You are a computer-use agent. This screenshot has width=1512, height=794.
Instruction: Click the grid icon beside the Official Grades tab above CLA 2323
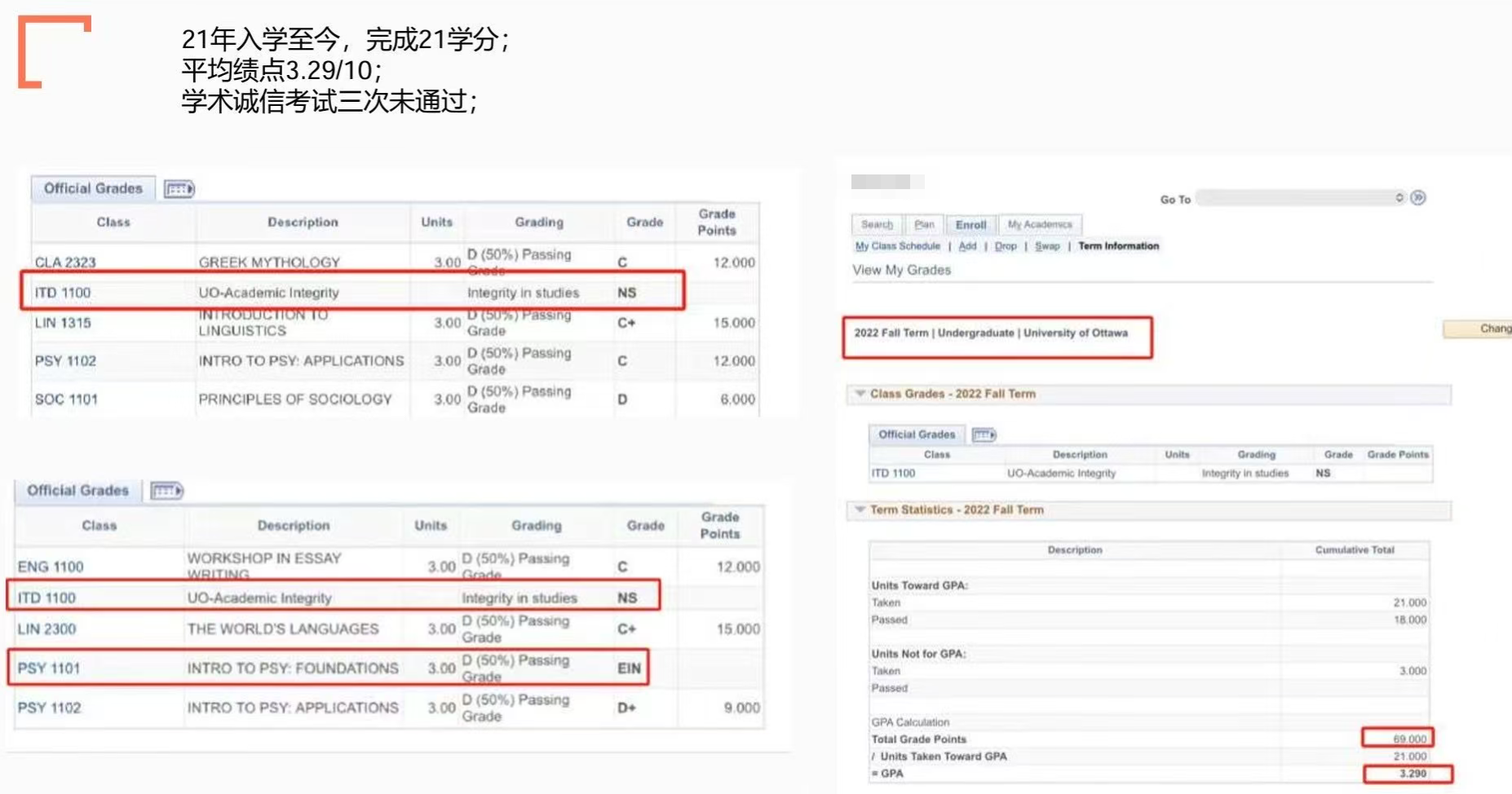point(179,189)
